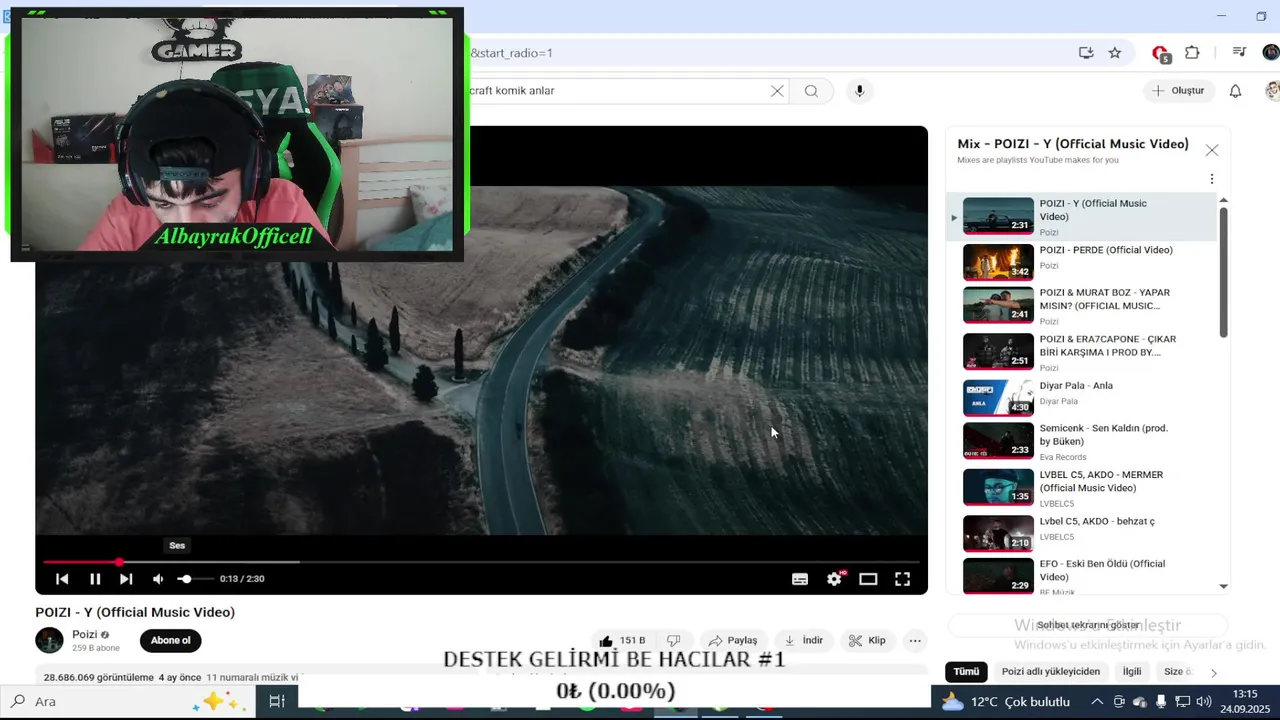Open the browser profile avatar

coord(1271,53)
